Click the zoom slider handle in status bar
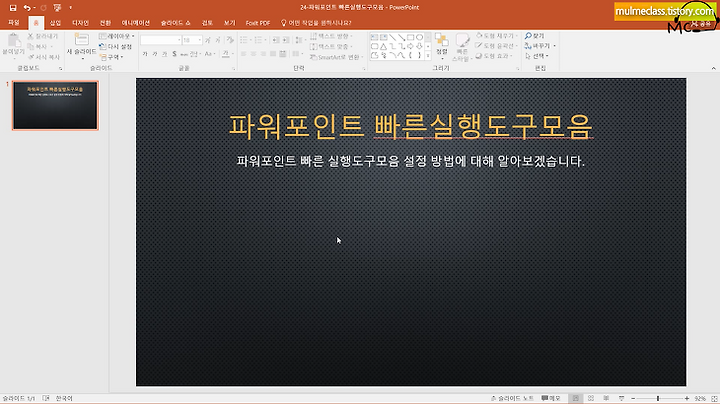Image resolution: width=720 pixels, height=404 pixels. click(x=658, y=398)
